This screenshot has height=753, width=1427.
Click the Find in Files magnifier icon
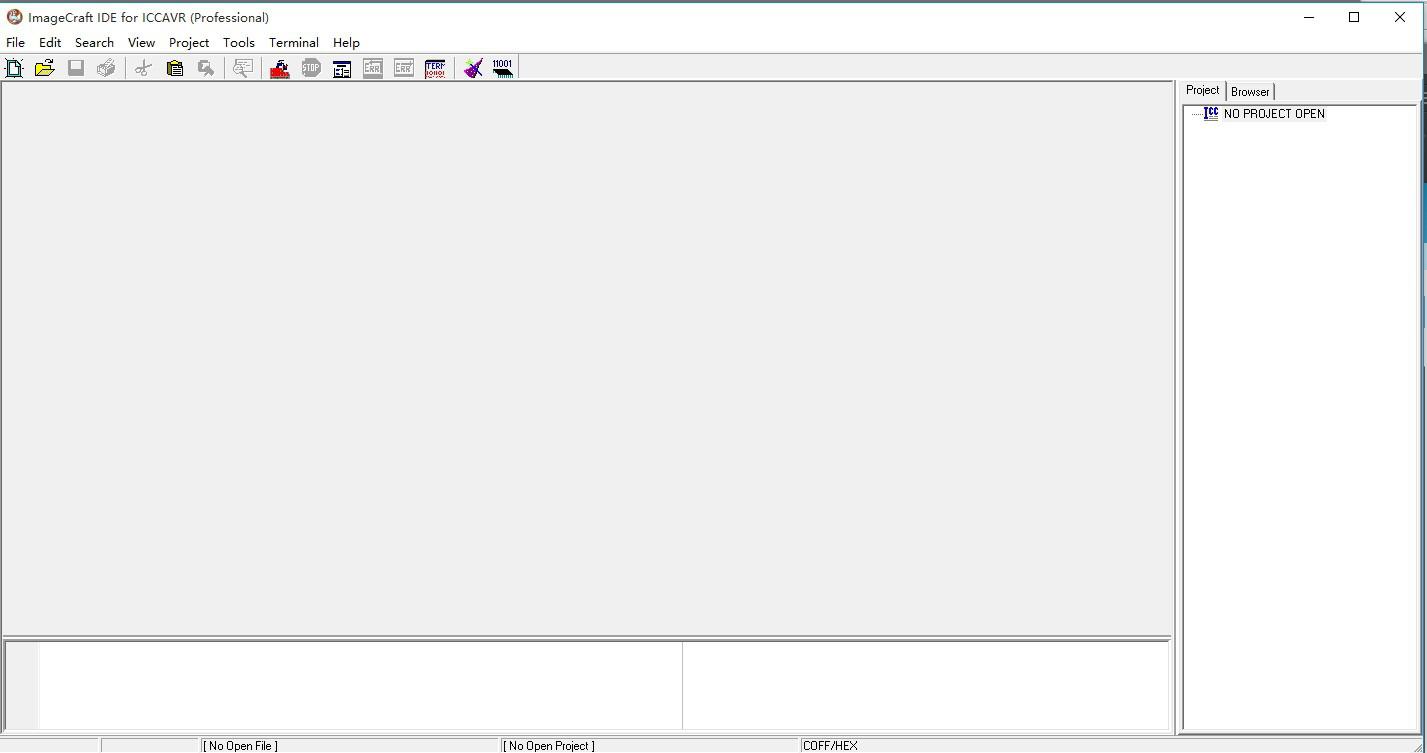[x=242, y=68]
